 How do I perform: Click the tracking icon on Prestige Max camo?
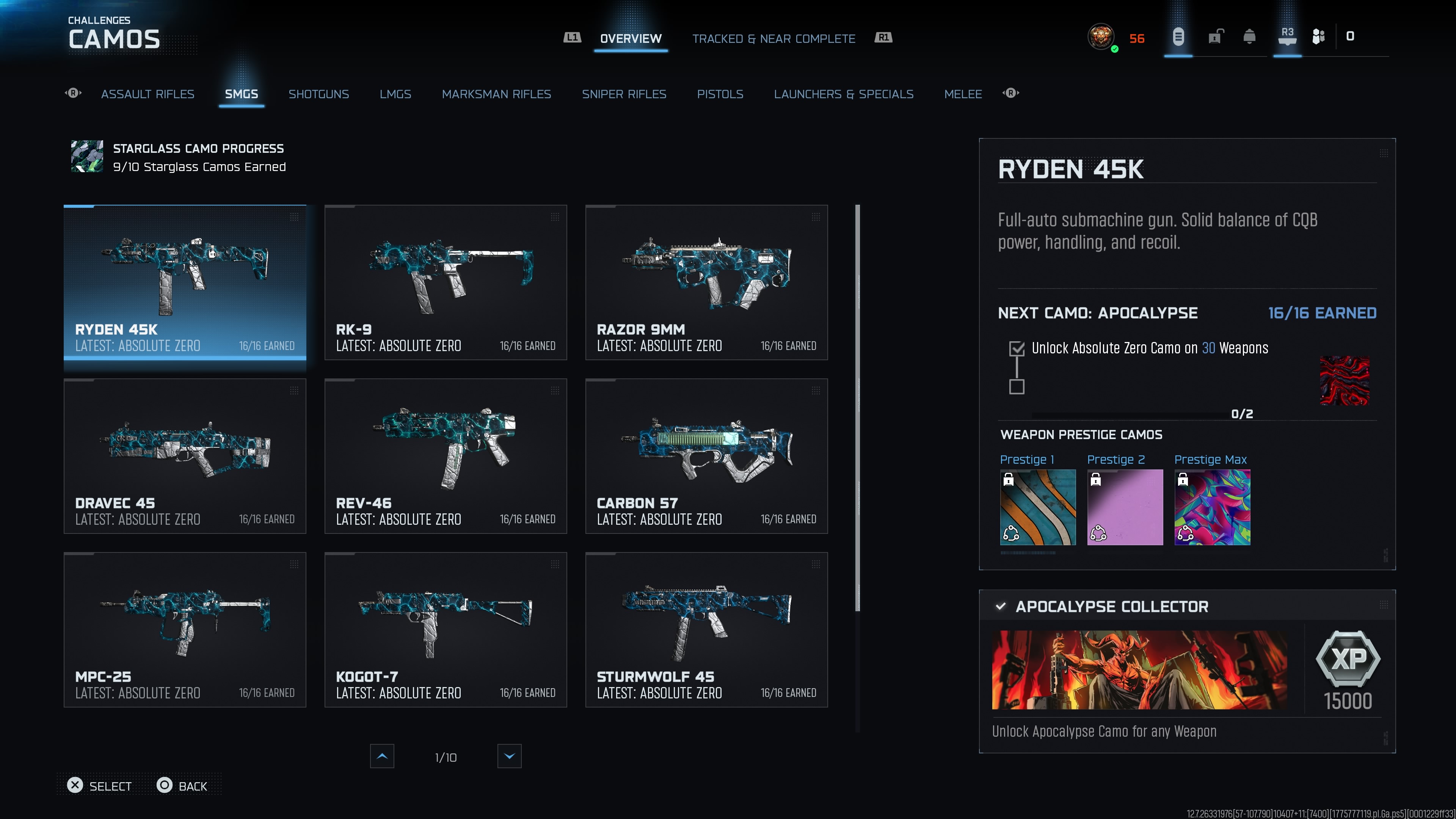click(x=1185, y=533)
